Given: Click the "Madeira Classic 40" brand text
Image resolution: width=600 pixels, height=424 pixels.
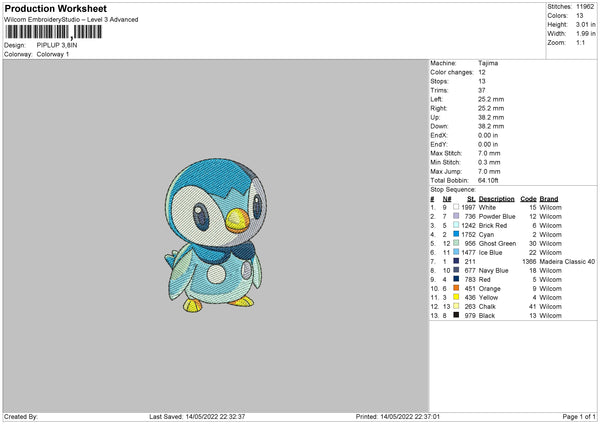Looking at the screenshot, I should pyautogui.click(x=567, y=262).
